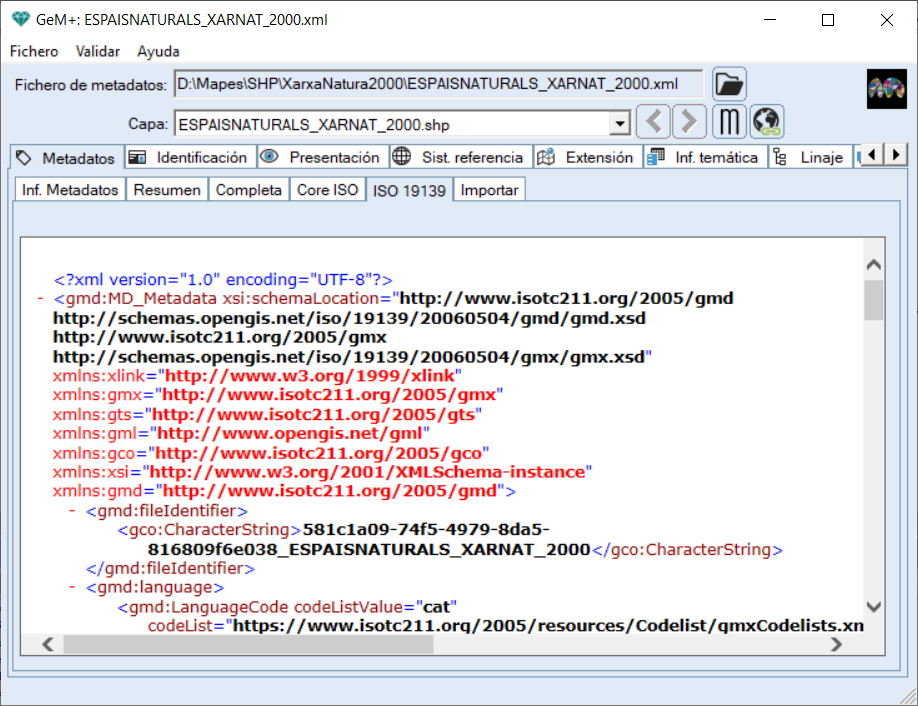Open the Fichero menu
Viewport: 918px width, 706px height.
click(34, 51)
